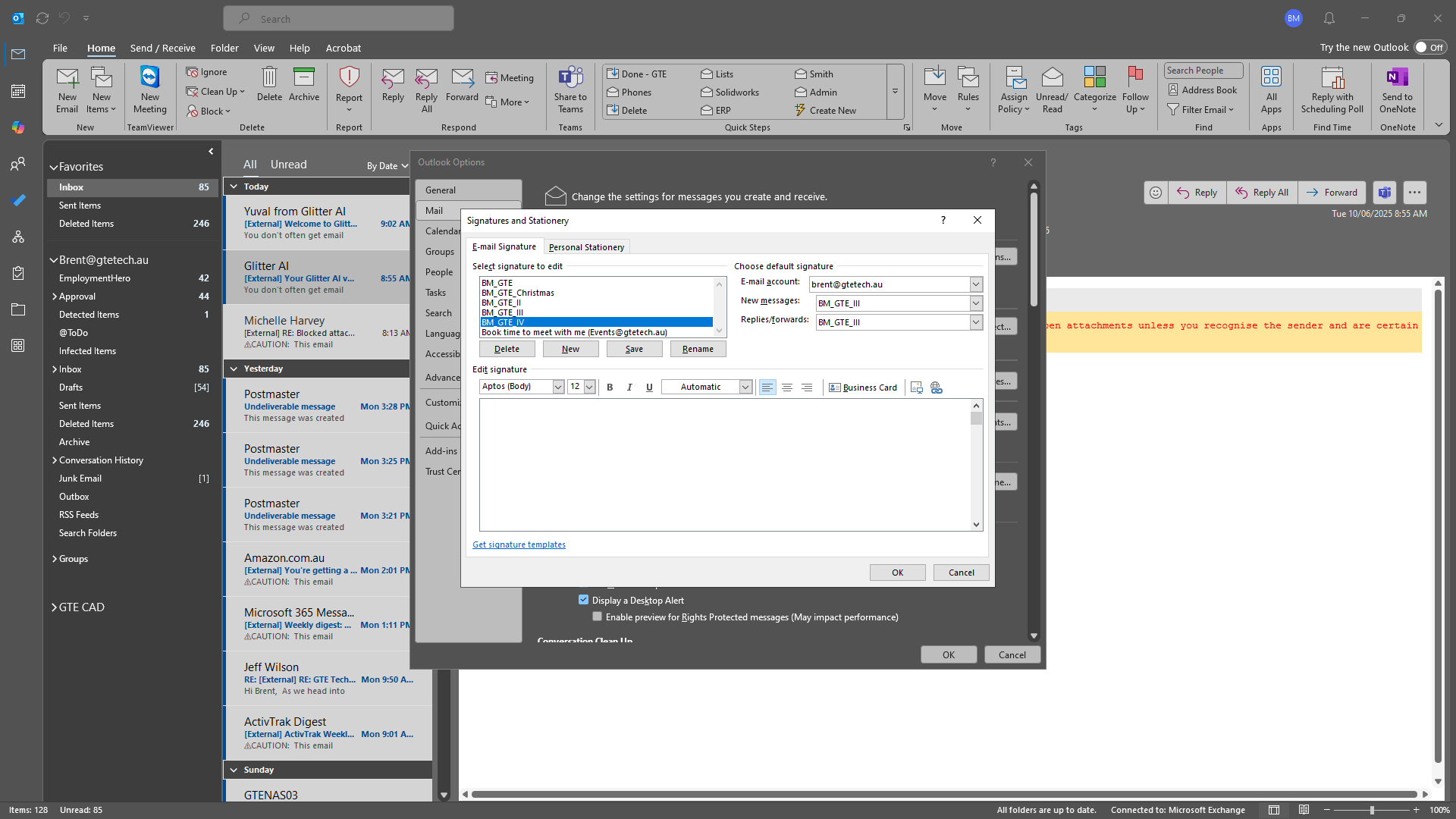The image size is (1456, 819).
Task: Click the Rules icon
Action: [x=968, y=89]
